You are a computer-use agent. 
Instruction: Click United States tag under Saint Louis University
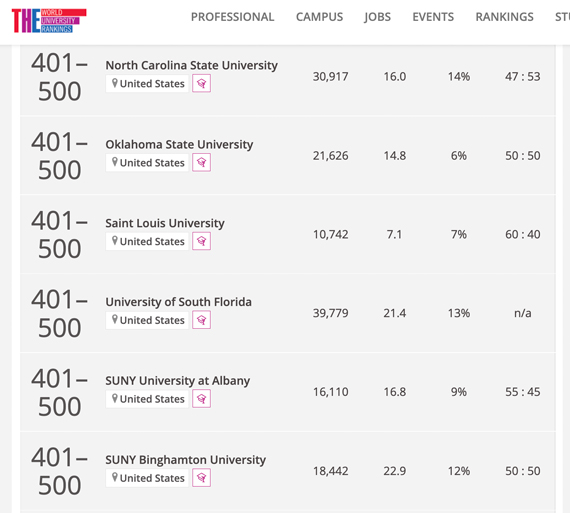[x=147, y=241]
